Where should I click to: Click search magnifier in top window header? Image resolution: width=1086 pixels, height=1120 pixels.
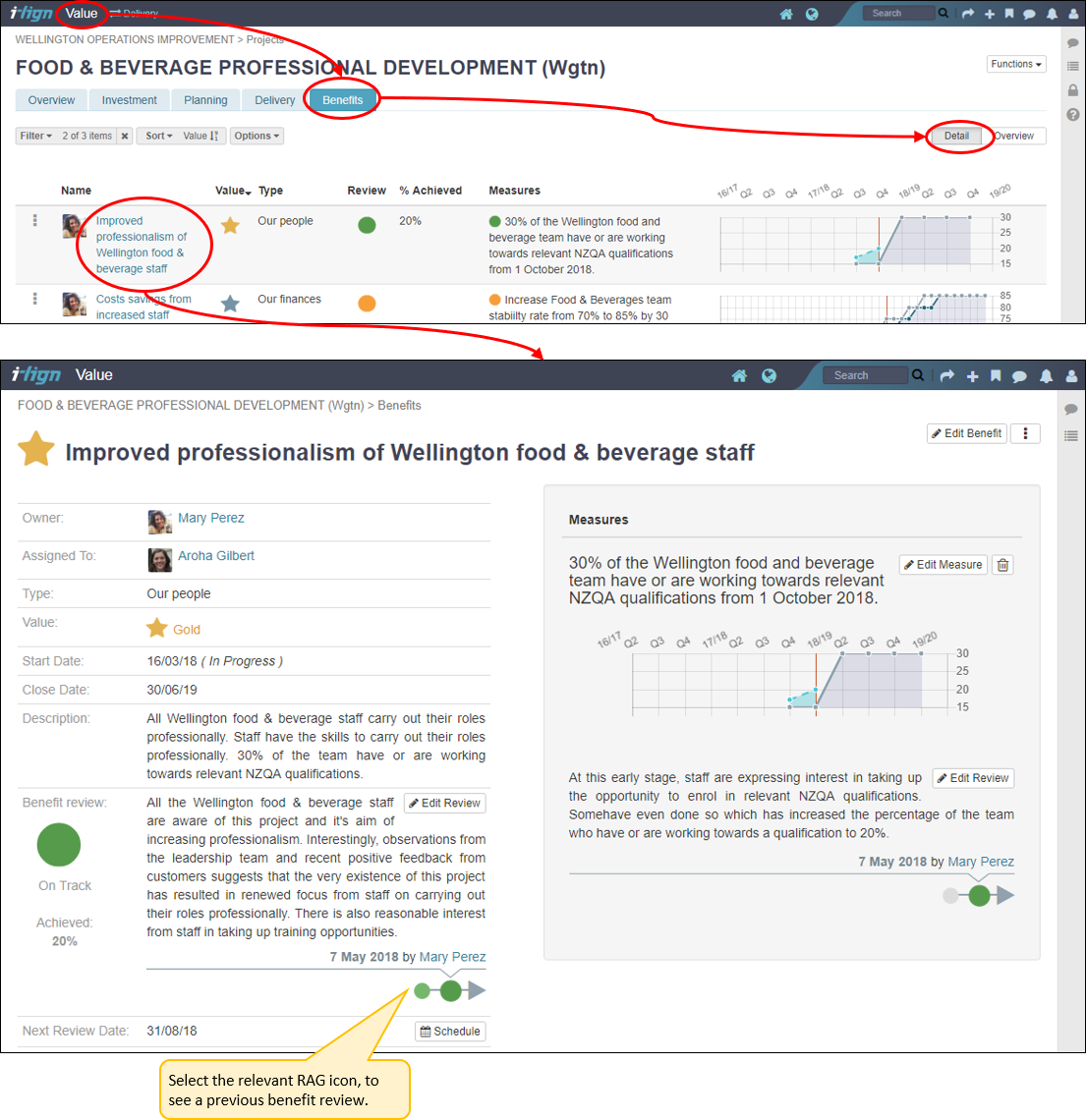pyautogui.click(x=943, y=13)
